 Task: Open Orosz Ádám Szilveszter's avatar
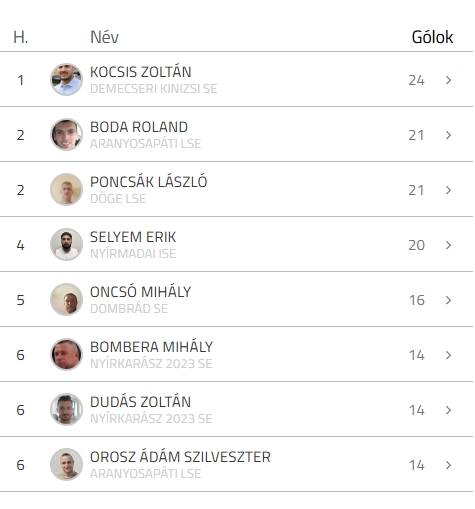click(66, 464)
